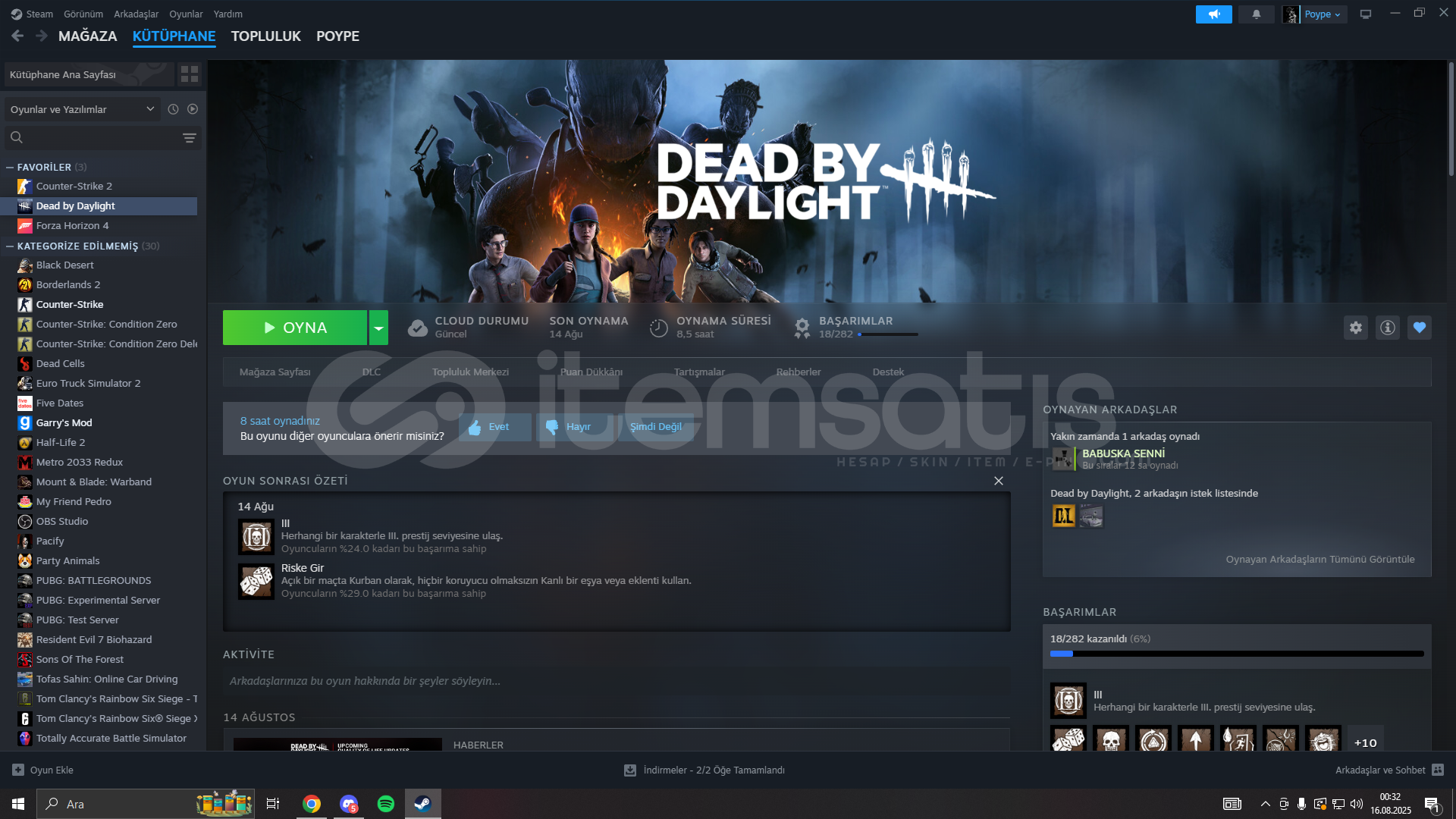Collapse the KATEGORİZE EDİLMEMİŞ category
The height and width of the screenshot is (819, 1456).
tap(10, 246)
